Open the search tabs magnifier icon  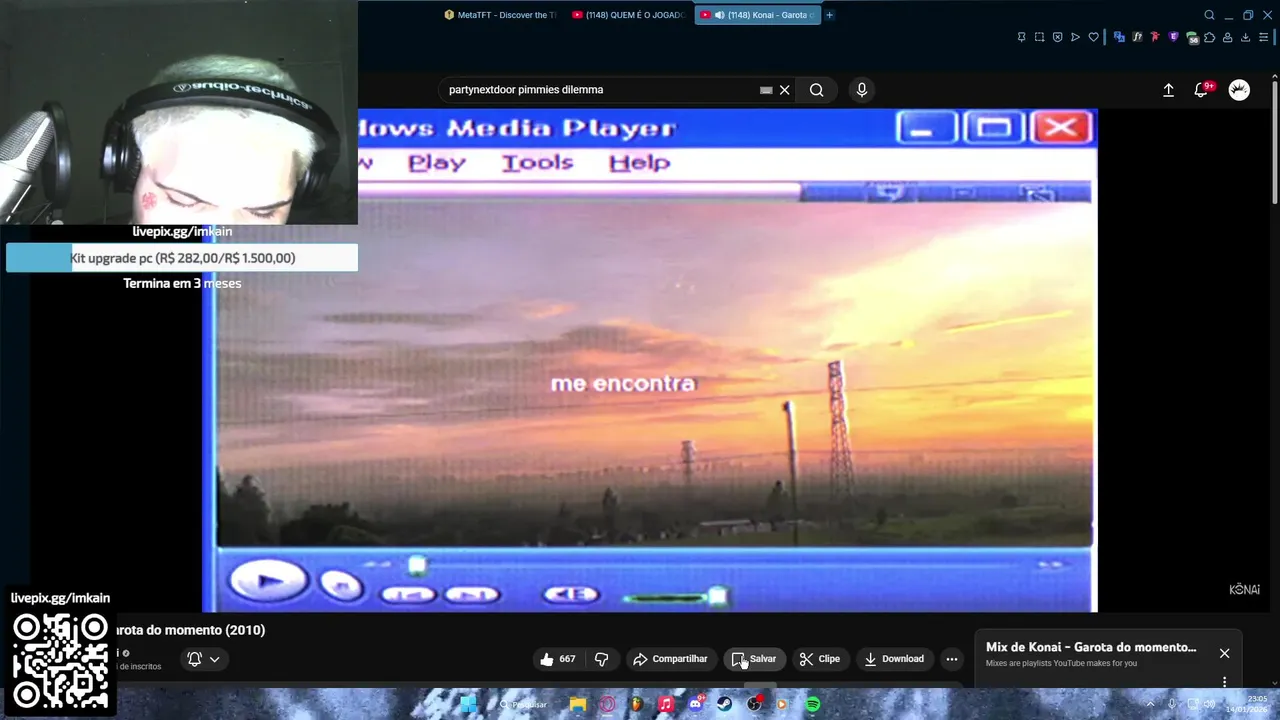pyautogui.click(x=1209, y=15)
